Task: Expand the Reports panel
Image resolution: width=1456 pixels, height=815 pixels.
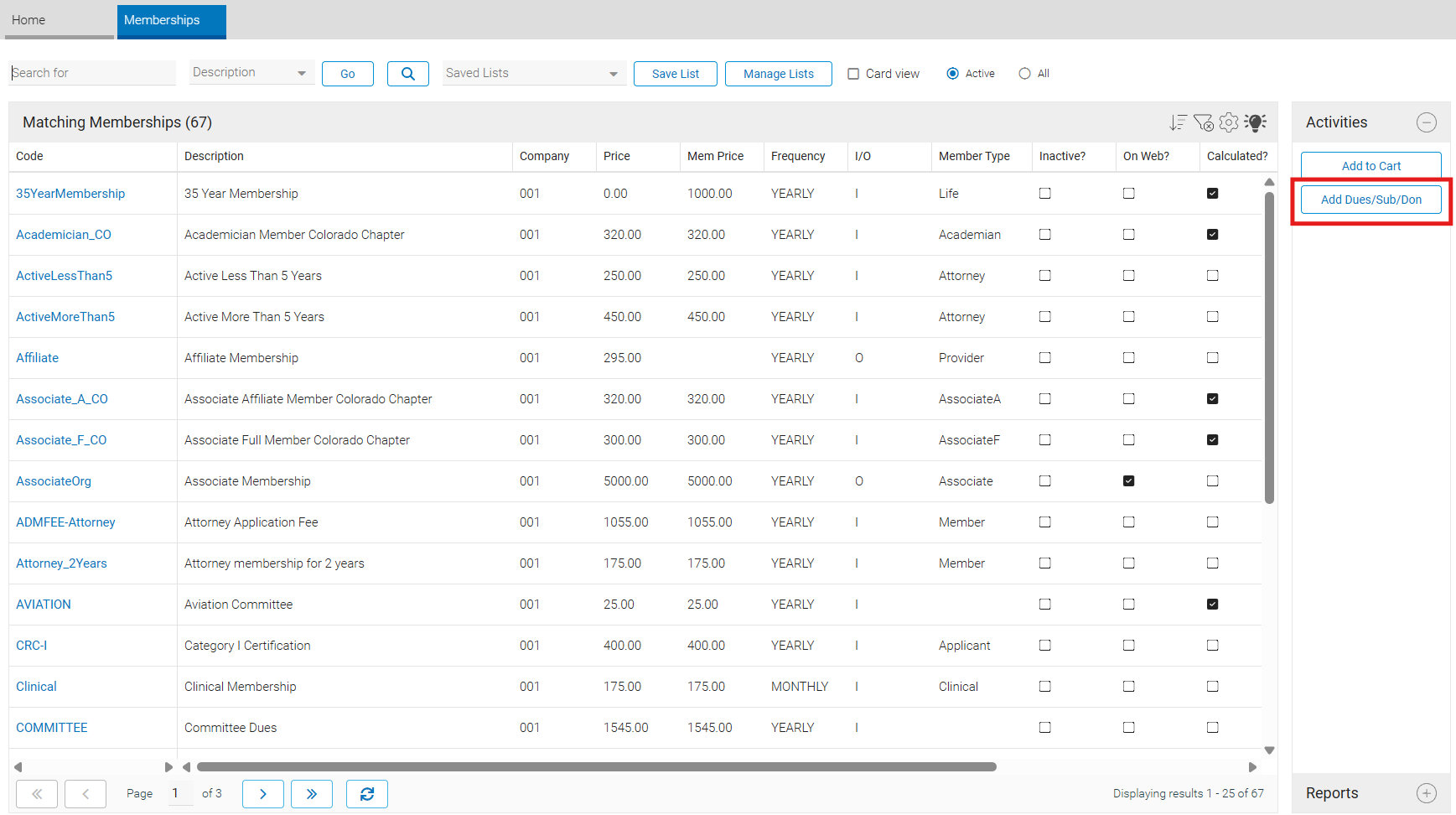Action: point(1426,793)
